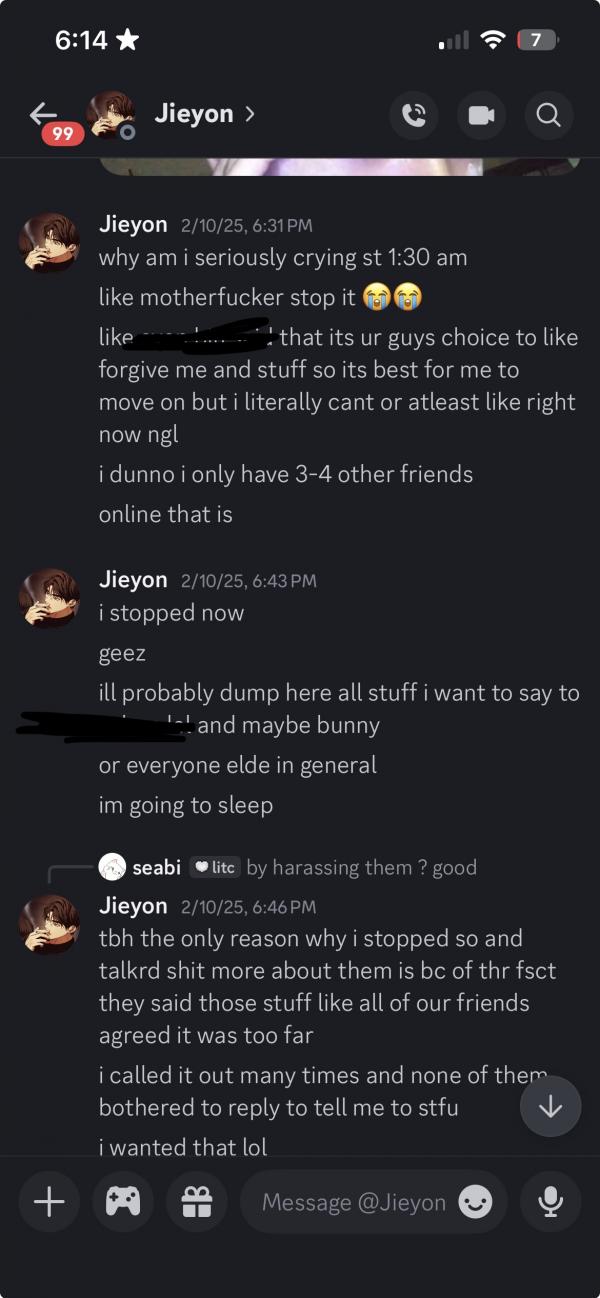Image resolution: width=600 pixels, height=1298 pixels.
Task: Tap the Message @Jieyon input field
Action: tap(373, 1202)
